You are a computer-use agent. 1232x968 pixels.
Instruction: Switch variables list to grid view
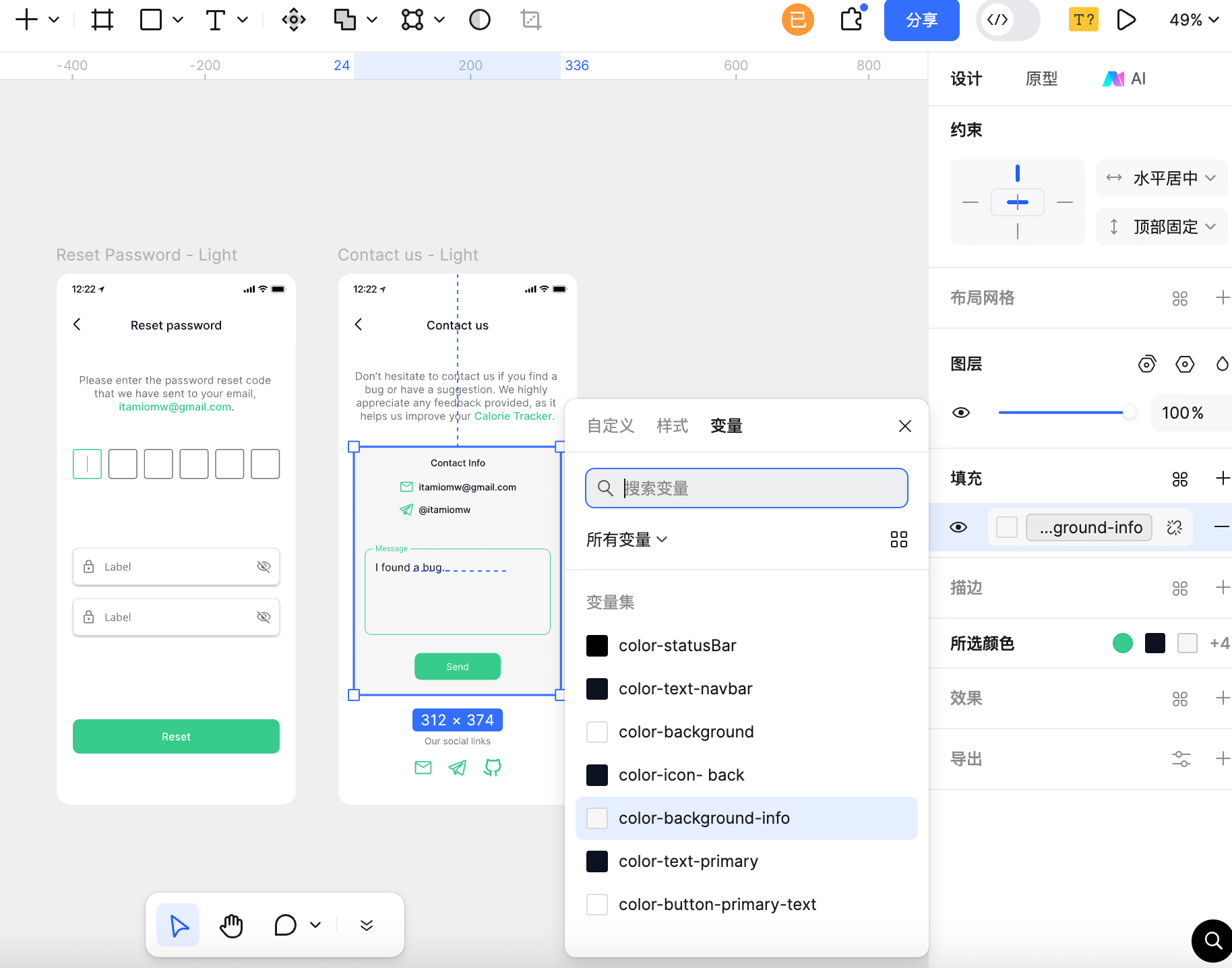point(898,539)
